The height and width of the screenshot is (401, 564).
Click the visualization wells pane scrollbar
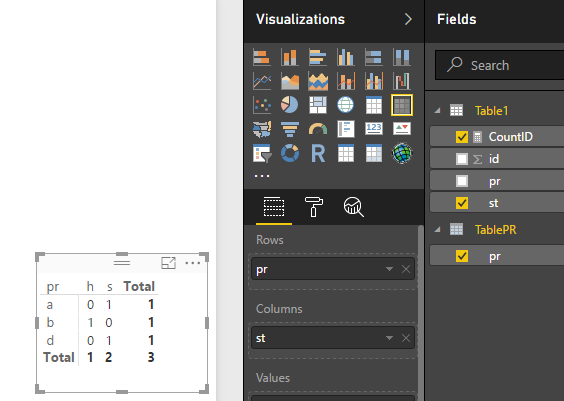point(420,313)
